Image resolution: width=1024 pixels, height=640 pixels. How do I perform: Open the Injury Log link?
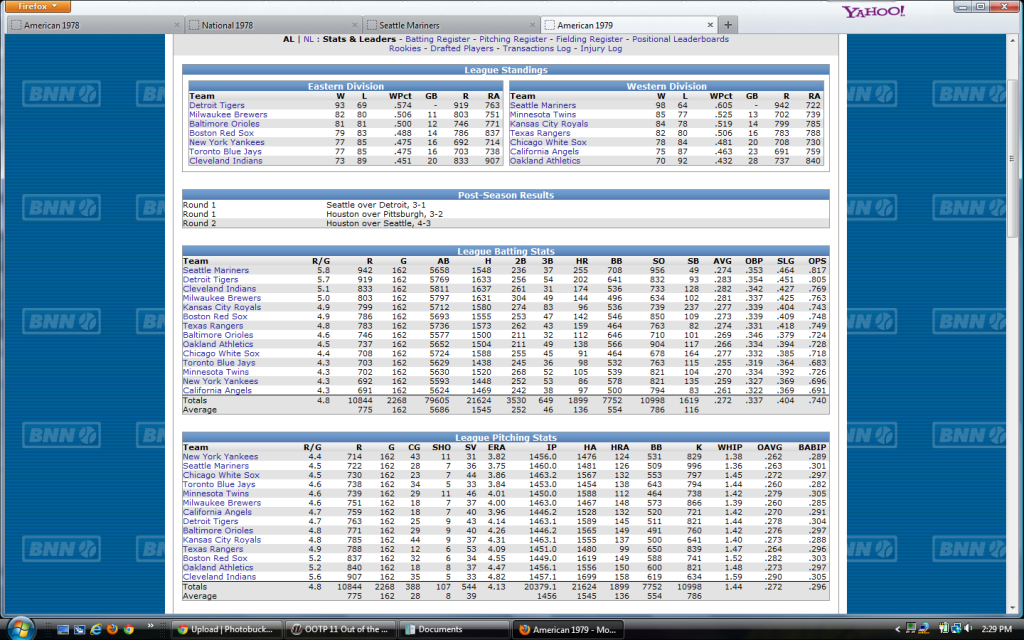point(601,48)
